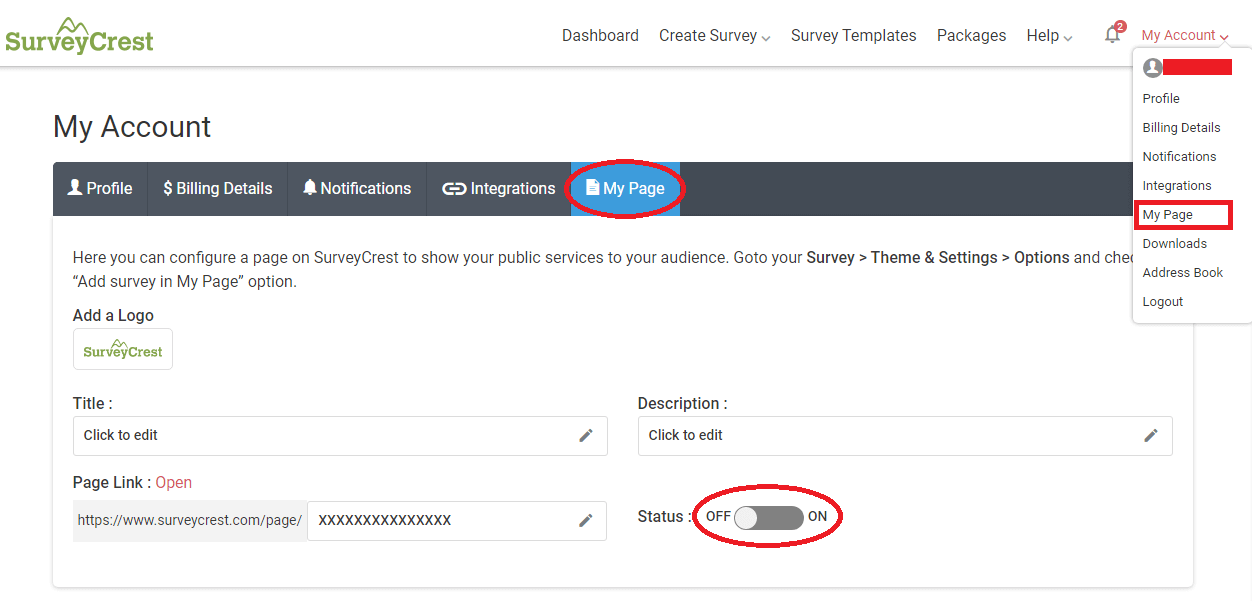Collapse the My Account dropdown
This screenshot has height=601, width=1252.
click(x=1185, y=35)
